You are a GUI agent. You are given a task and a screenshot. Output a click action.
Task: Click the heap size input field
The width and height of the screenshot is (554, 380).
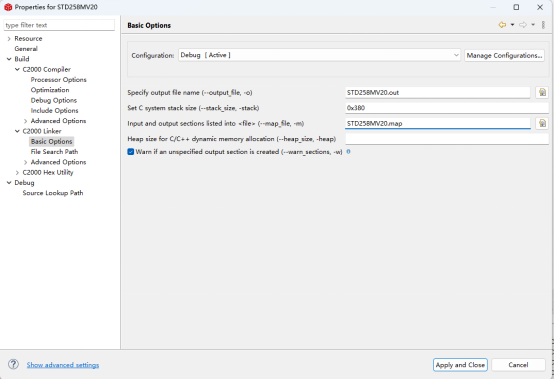[x=447, y=139]
